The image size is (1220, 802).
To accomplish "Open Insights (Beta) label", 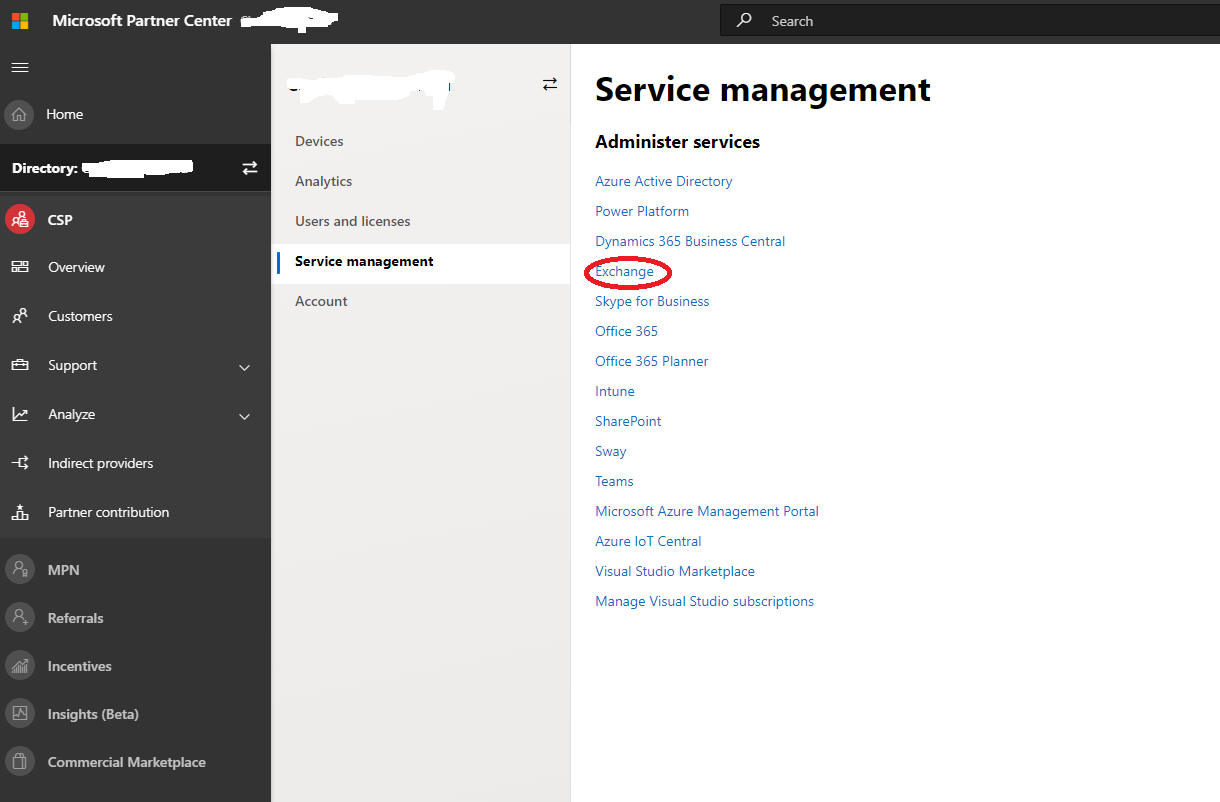I will [93, 714].
